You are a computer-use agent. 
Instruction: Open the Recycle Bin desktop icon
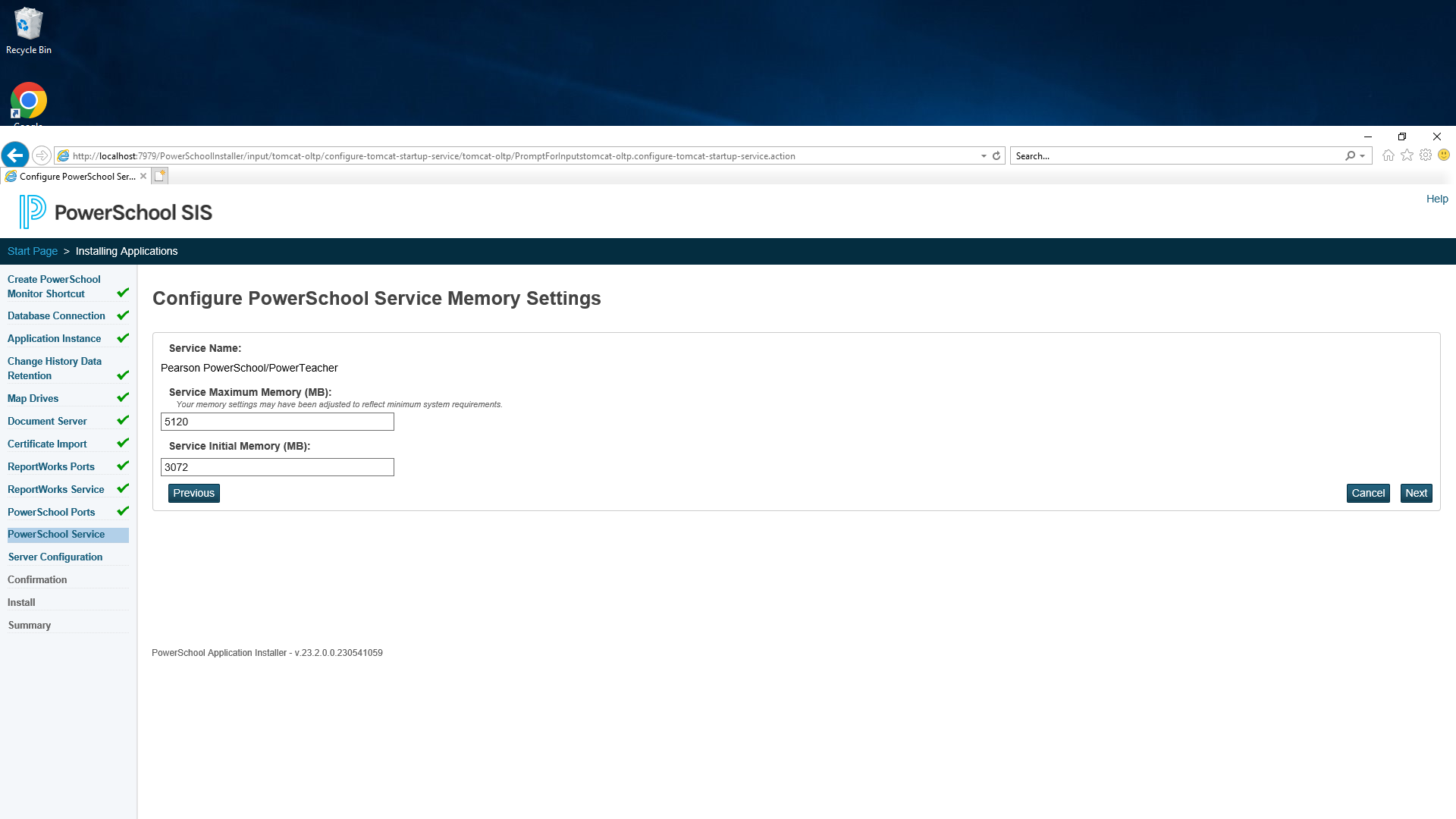coord(29,31)
